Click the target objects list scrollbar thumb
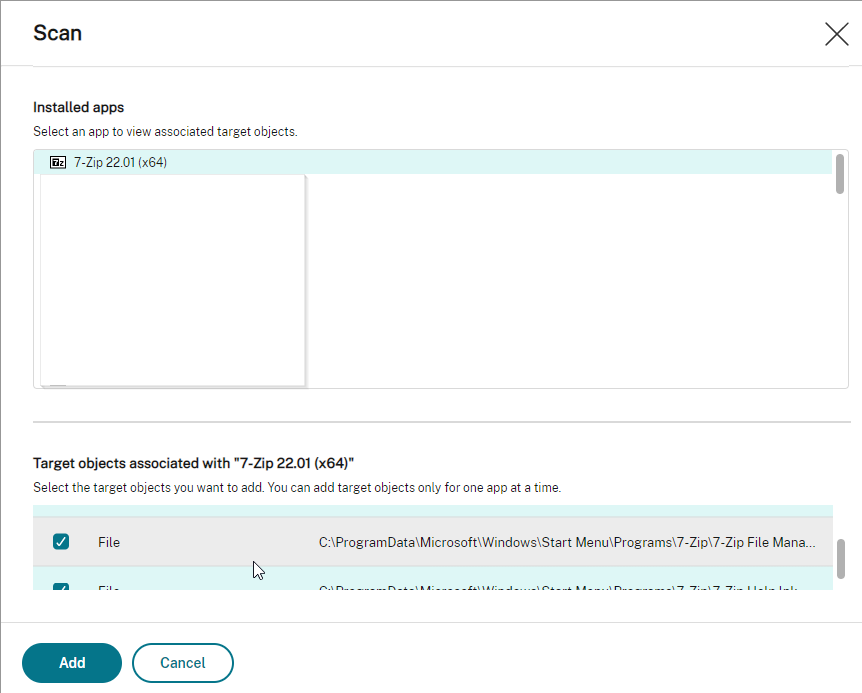This screenshot has width=862, height=693. [841, 559]
